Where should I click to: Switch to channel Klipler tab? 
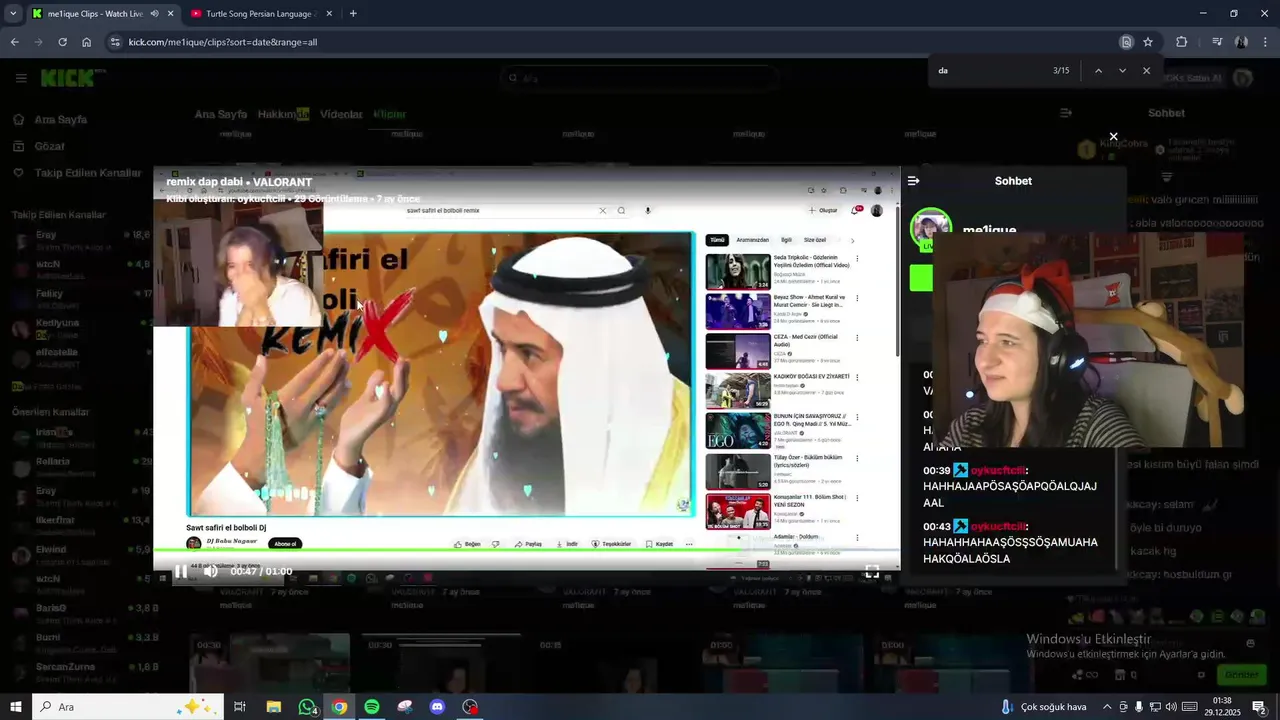point(390,115)
